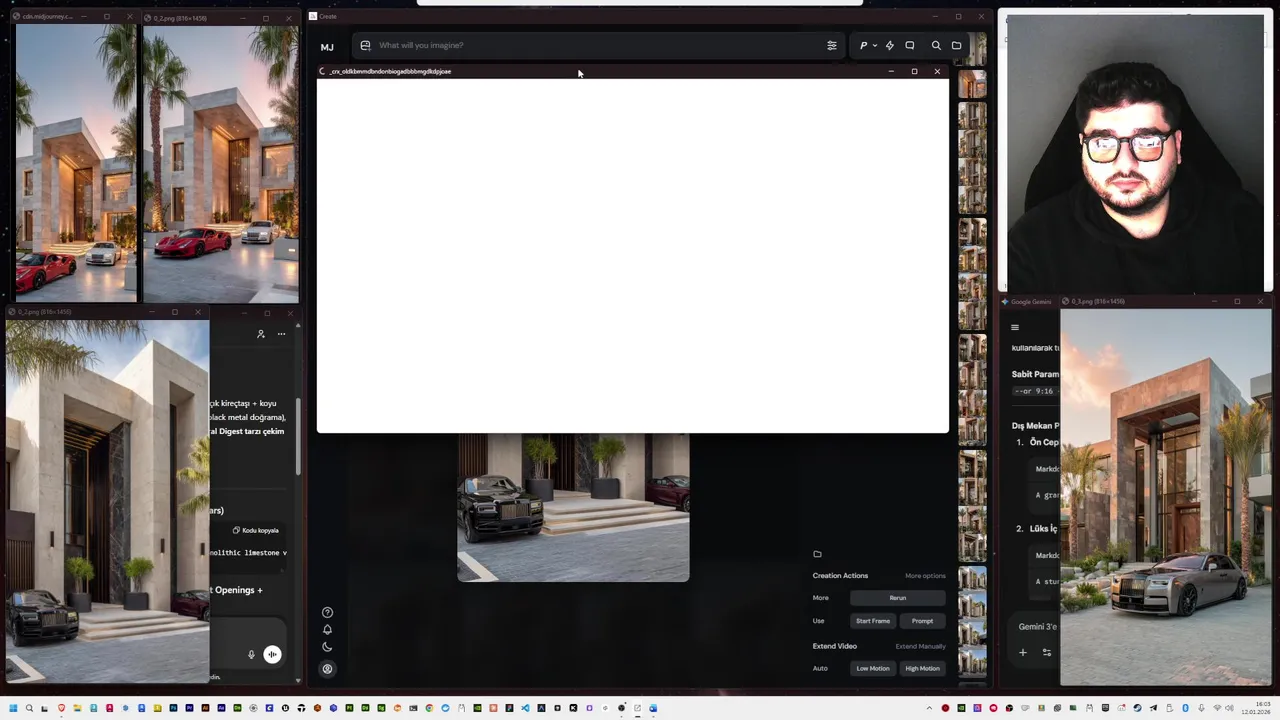Click the plus icon in Gemini input
1280x720 pixels.
coord(1022,652)
